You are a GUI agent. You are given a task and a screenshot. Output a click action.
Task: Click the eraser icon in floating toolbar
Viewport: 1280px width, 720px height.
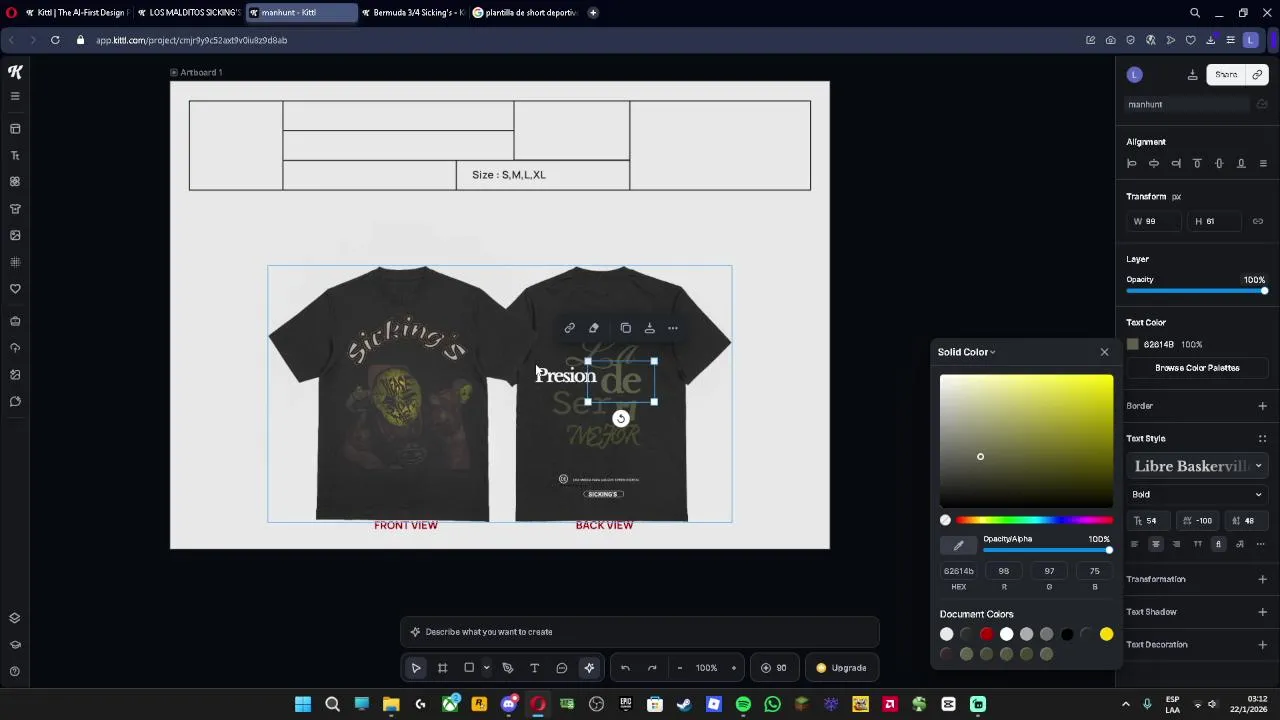pos(594,328)
